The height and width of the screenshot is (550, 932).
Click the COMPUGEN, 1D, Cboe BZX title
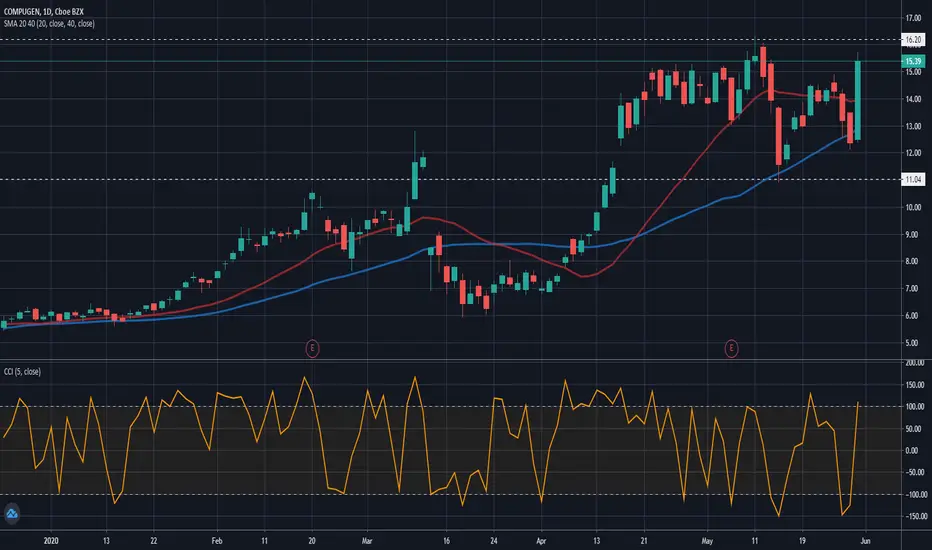[x=43, y=11]
